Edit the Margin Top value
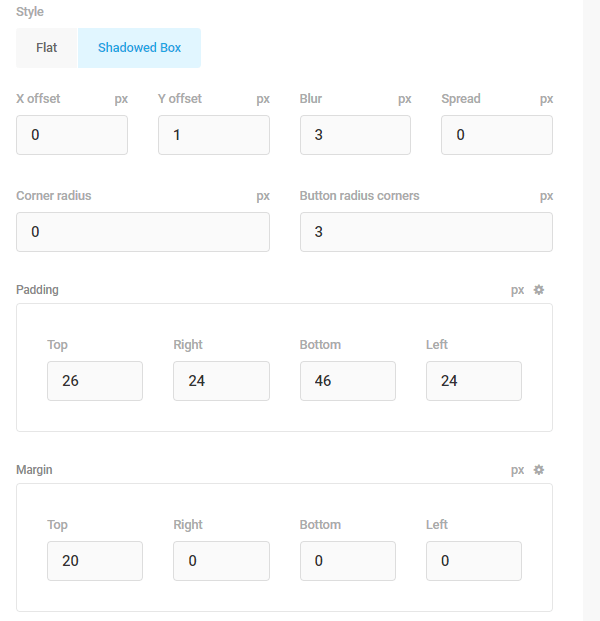The width and height of the screenshot is (600, 621). 95,561
